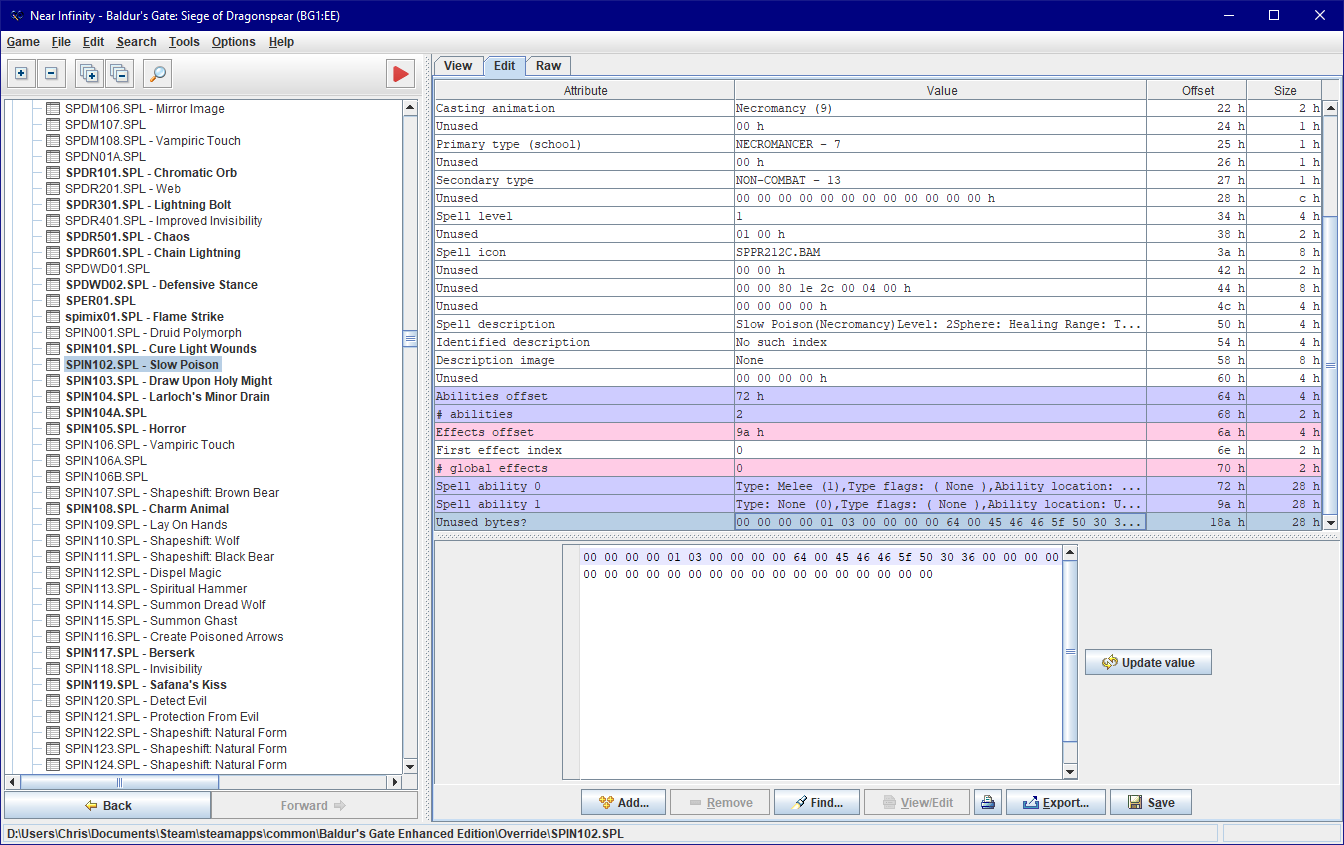The image size is (1344, 845).
Task: Select SPIN104.SPL - Larloch's Minor Drain
Action: [168, 397]
